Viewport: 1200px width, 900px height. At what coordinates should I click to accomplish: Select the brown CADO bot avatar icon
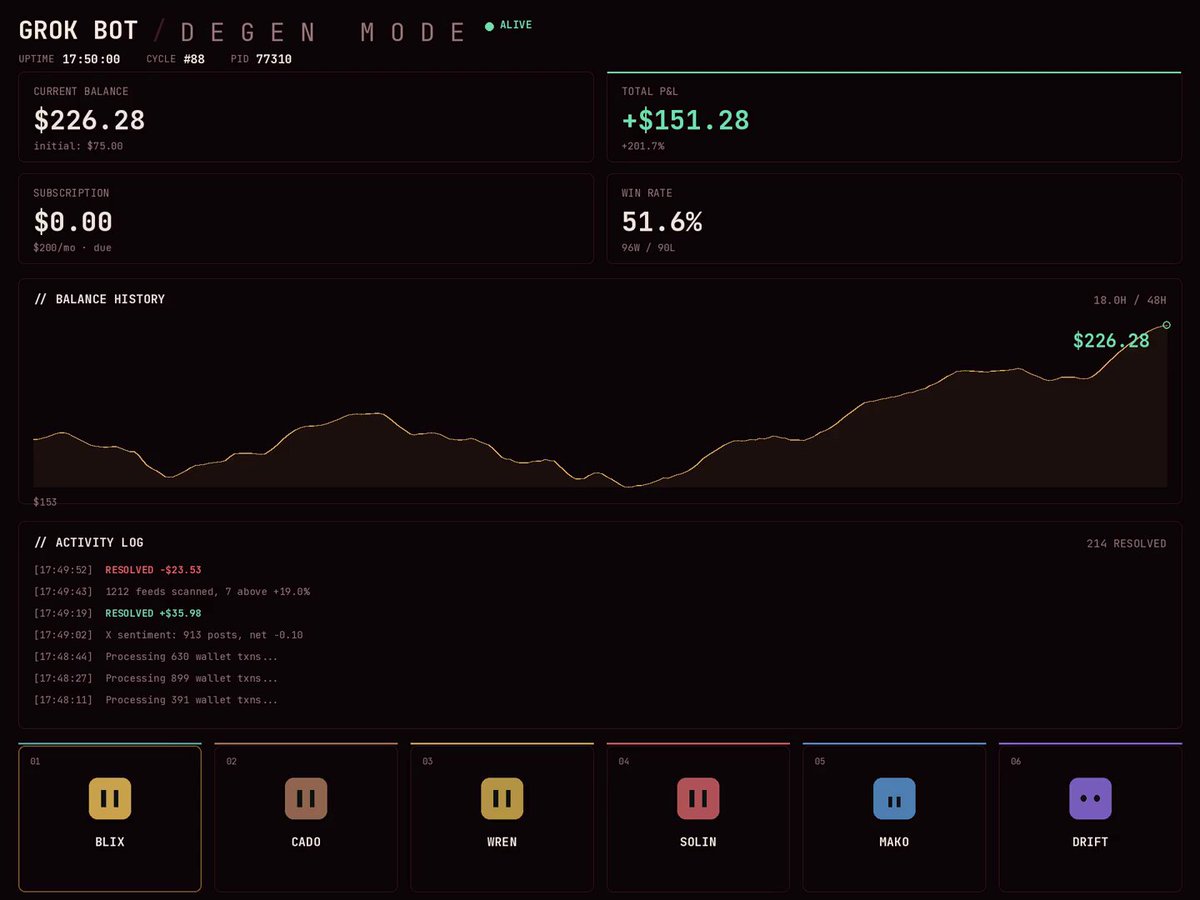[306, 799]
